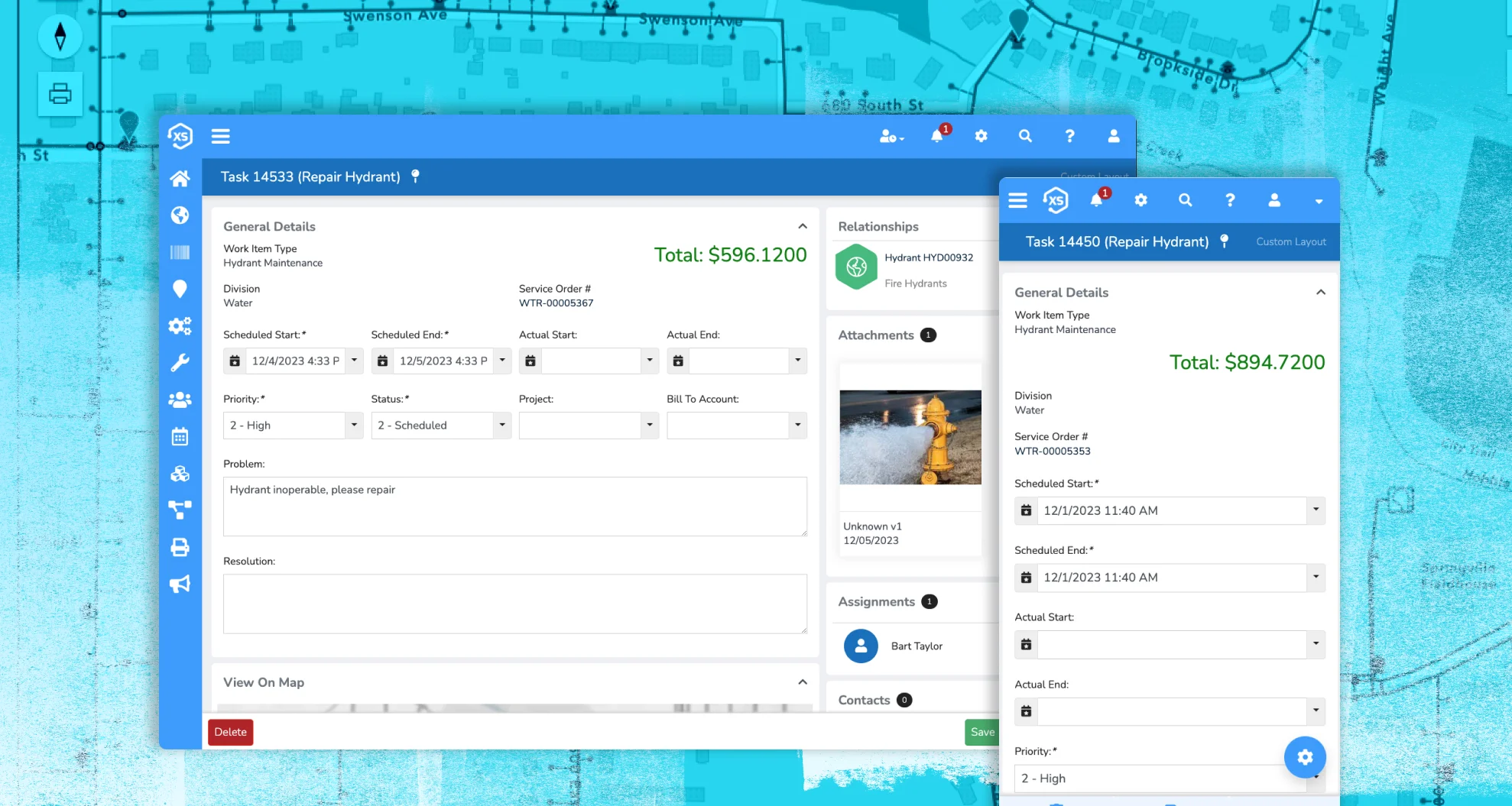Click the Custom Layout link
Viewport: 1512px width, 806px height.
click(1290, 241)
